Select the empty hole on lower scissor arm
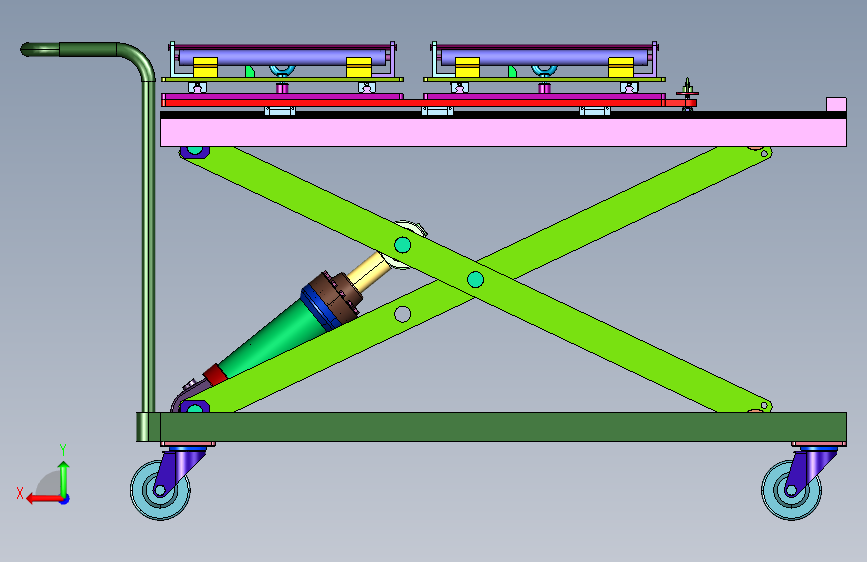867x562 pixels. click(x=403, y=314)
